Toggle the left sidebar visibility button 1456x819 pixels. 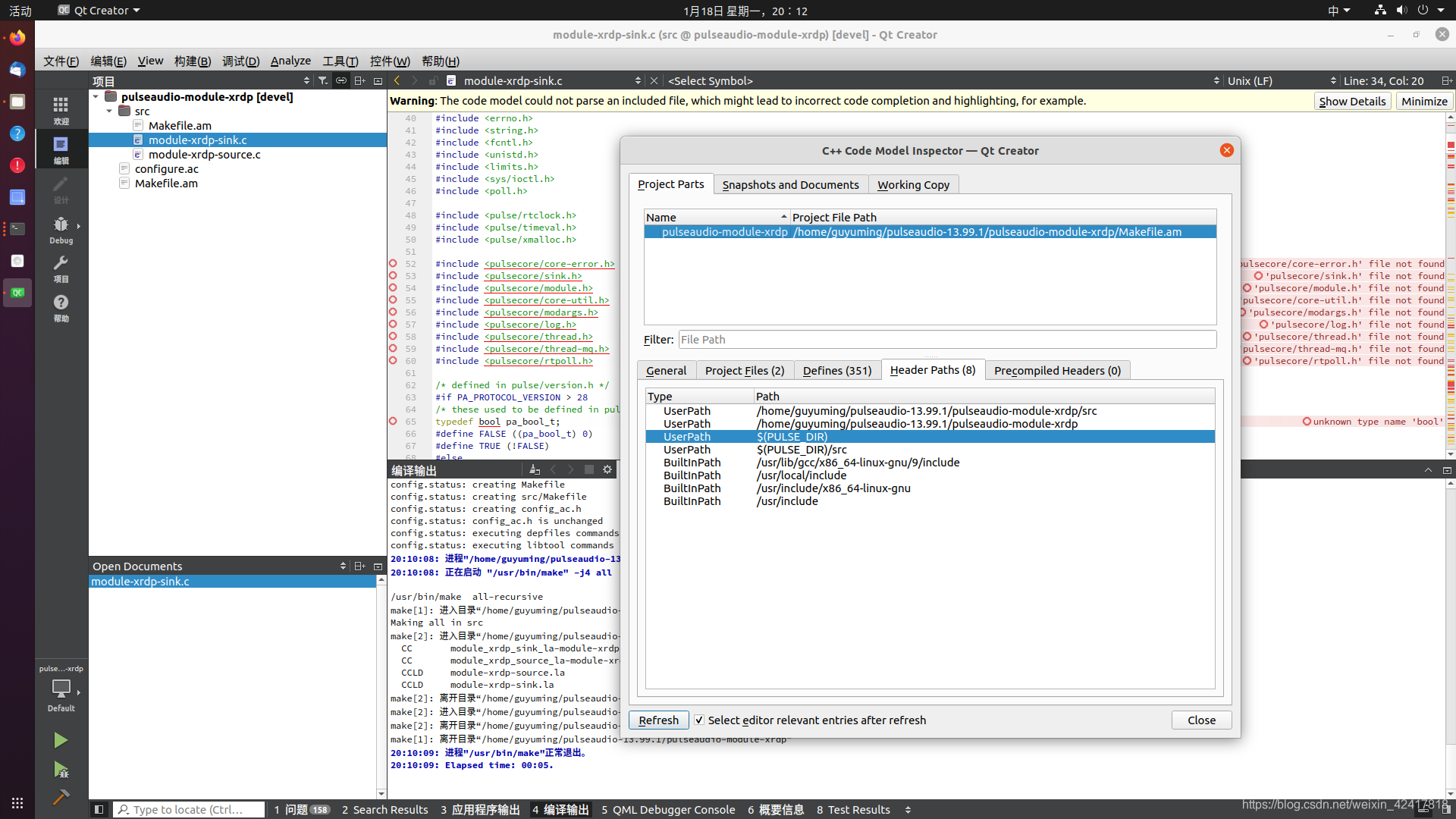pos(99,810)
